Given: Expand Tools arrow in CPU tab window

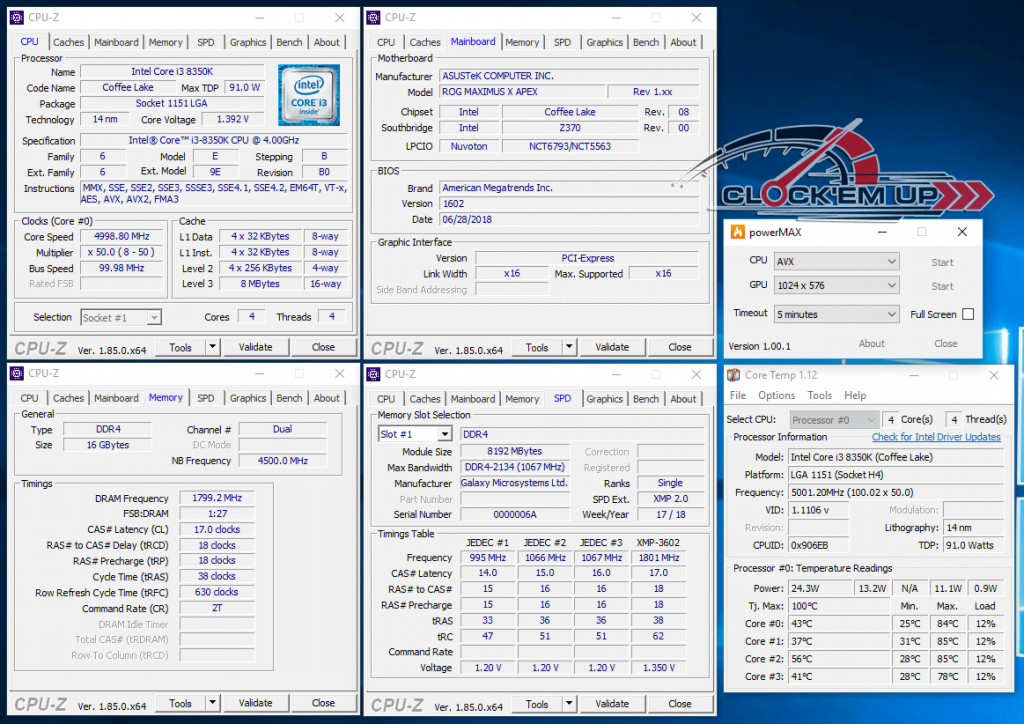Looking at the screenshot, I should [212, 347].
